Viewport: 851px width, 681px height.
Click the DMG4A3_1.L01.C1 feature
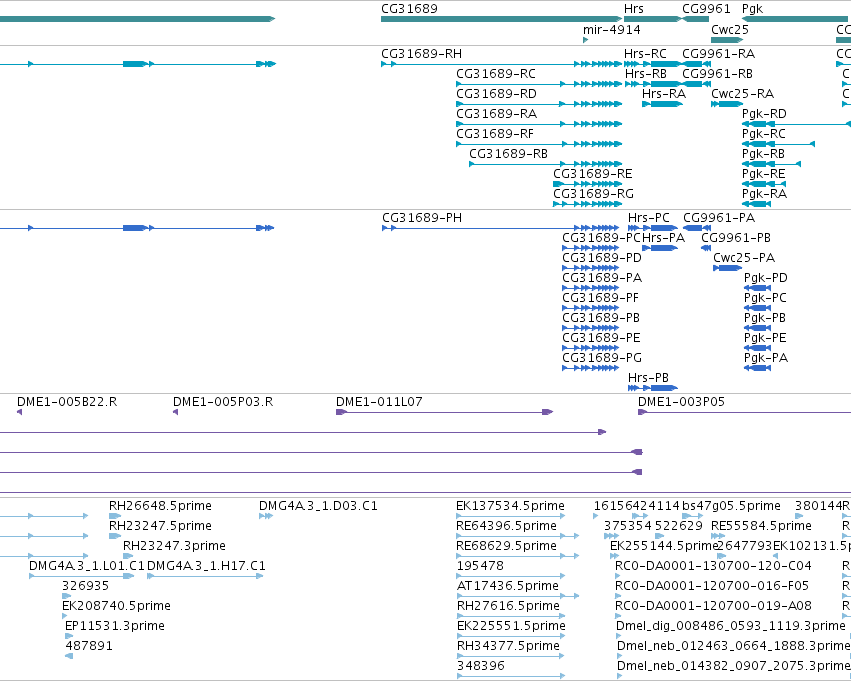click(82, 576)
